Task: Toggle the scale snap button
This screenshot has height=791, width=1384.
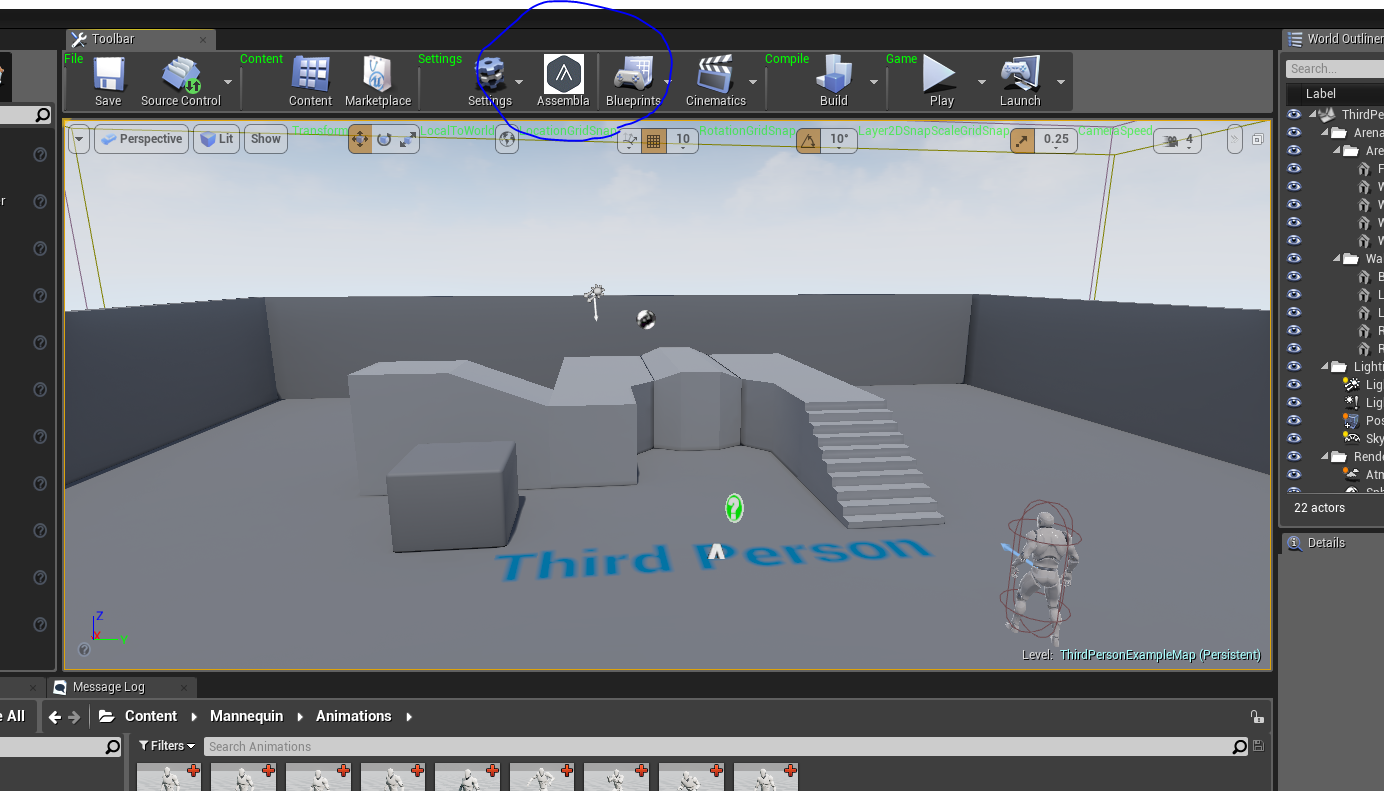Action: click(x=1022, y=140)
